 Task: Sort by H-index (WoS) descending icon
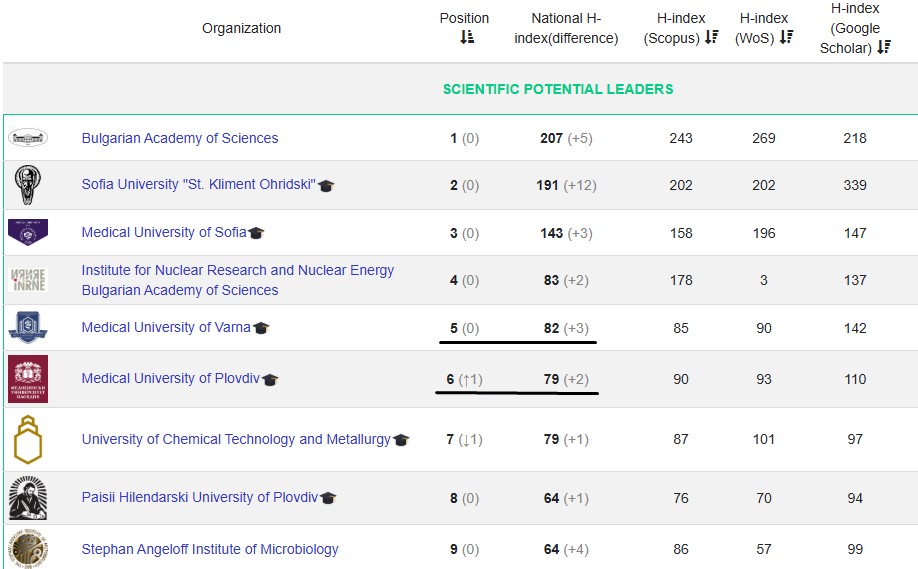pos(786,37)
